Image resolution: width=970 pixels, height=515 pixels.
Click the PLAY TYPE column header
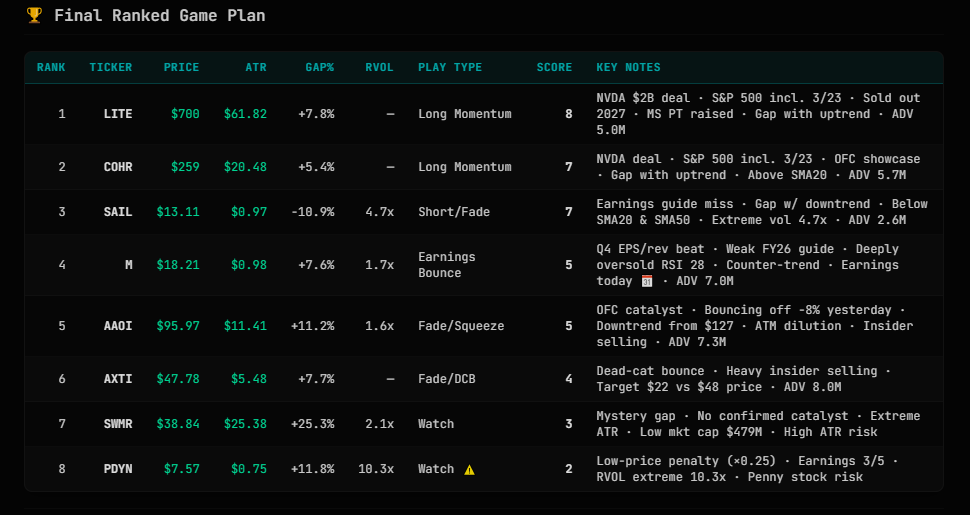(450, 67)
